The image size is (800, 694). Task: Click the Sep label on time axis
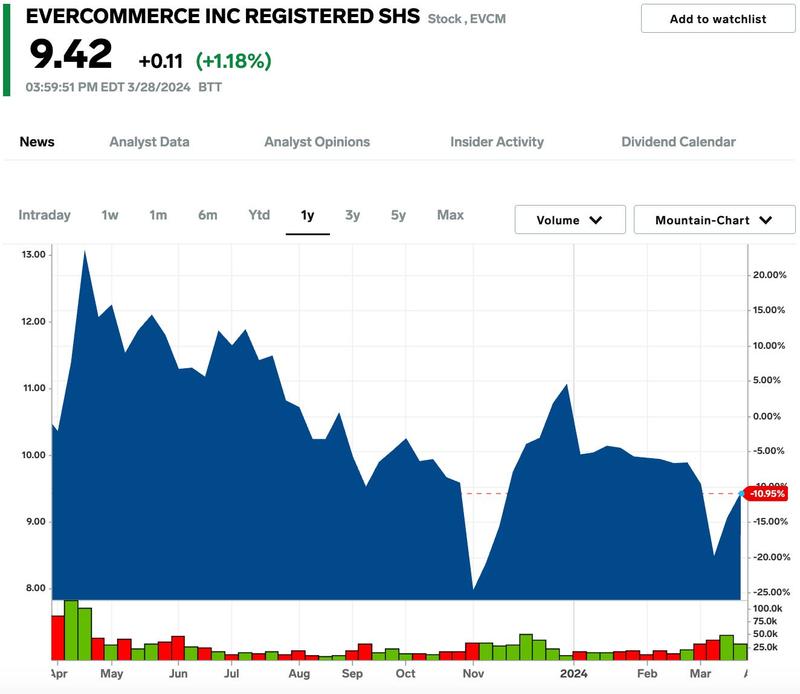click(x=352, y=674)
